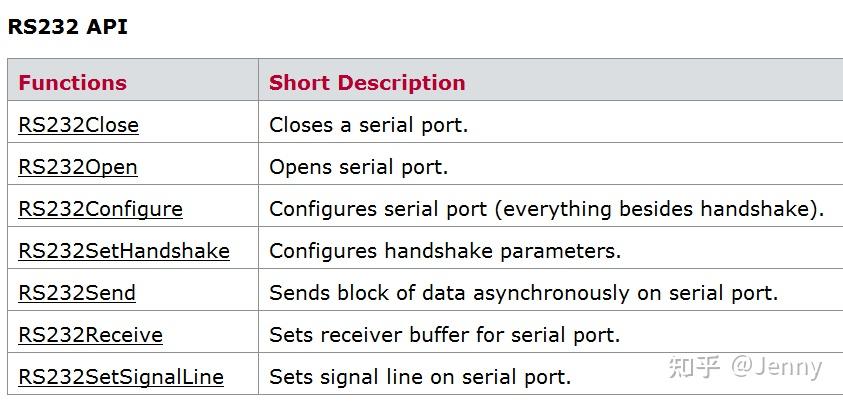Image resolution: width=843 pixels, height=404 pixels.
Task: Click the @Jenny watermark text
Action: (776, 367)
